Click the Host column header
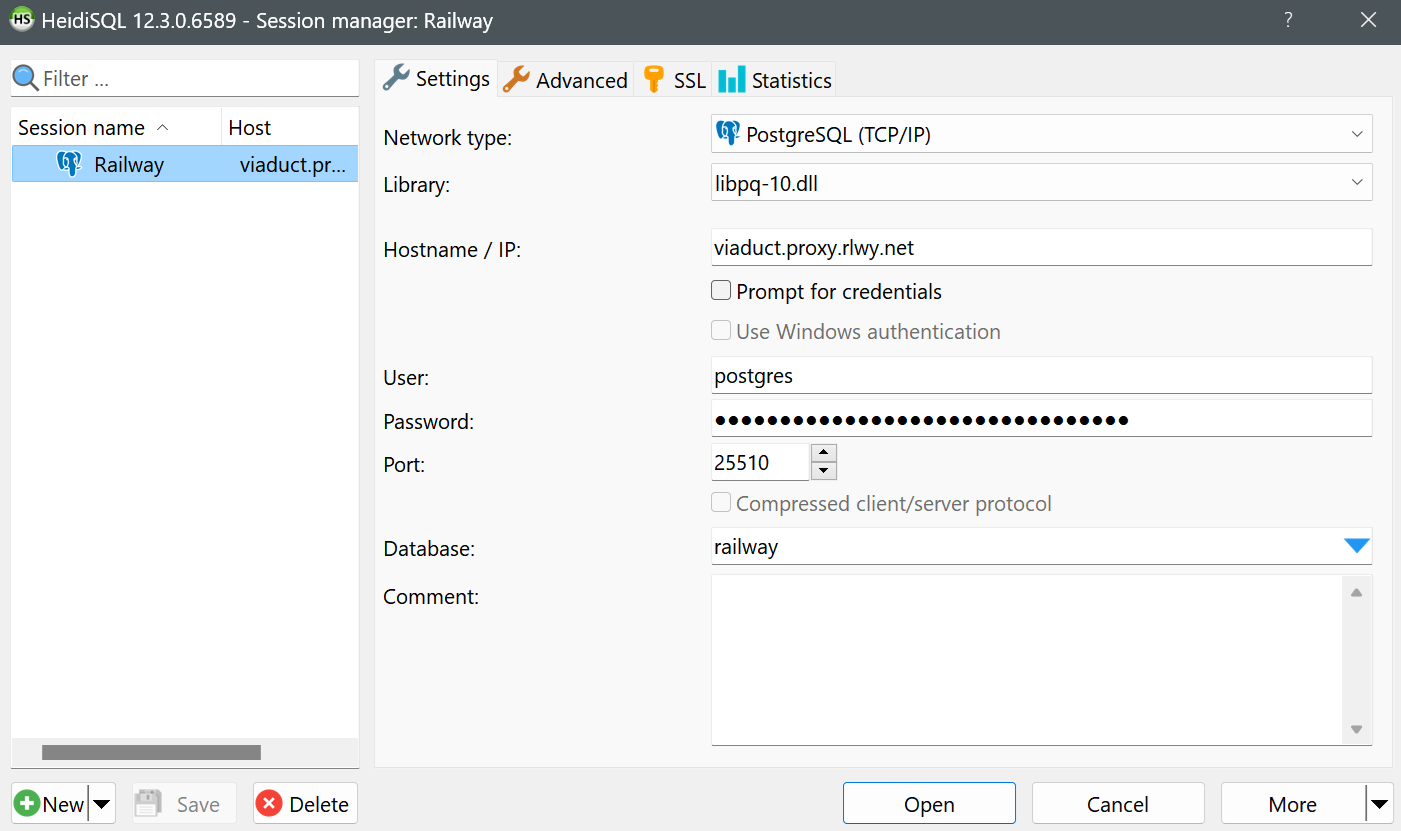Viewport: 1401px width, 831px height. [289, 127]
